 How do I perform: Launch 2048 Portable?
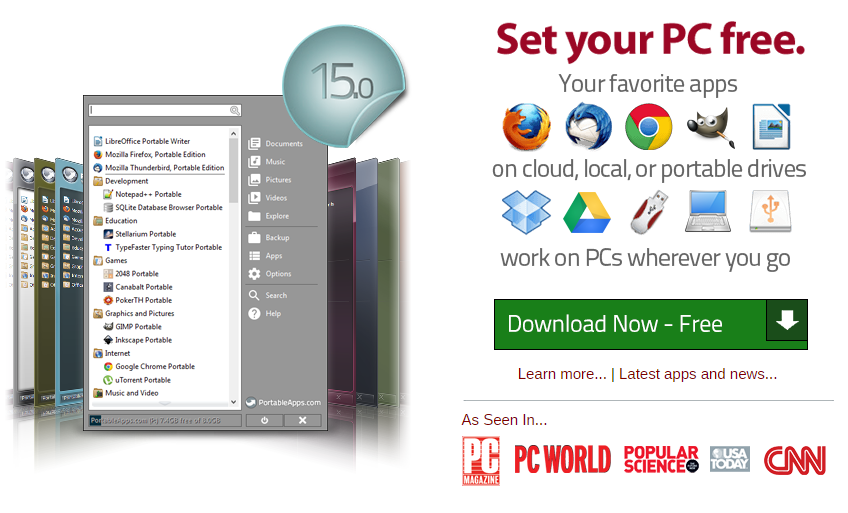pyautogui.click(x=131, y=274)
